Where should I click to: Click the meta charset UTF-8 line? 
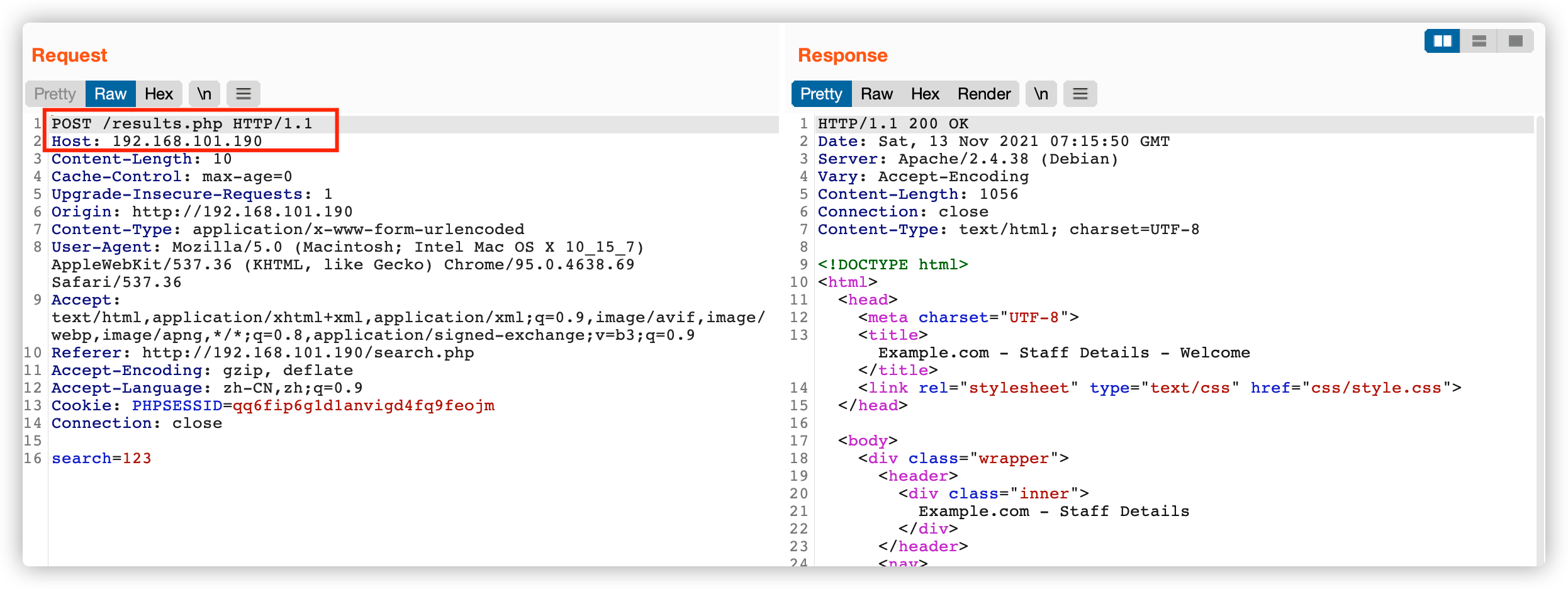(x=968, y=318)
